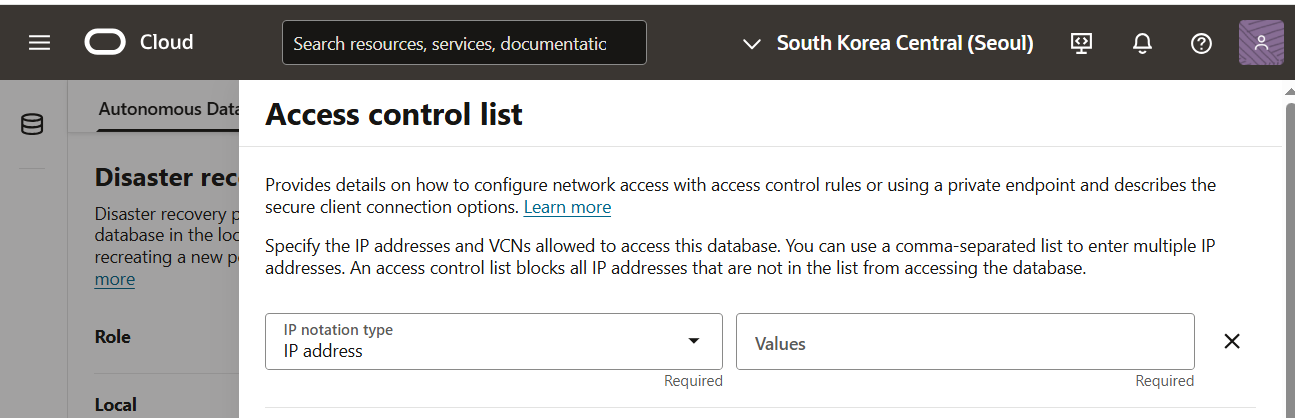Click the panel scrollbar up arrow
Viewport: 1295px width, 418px height.
point(1288,92)
